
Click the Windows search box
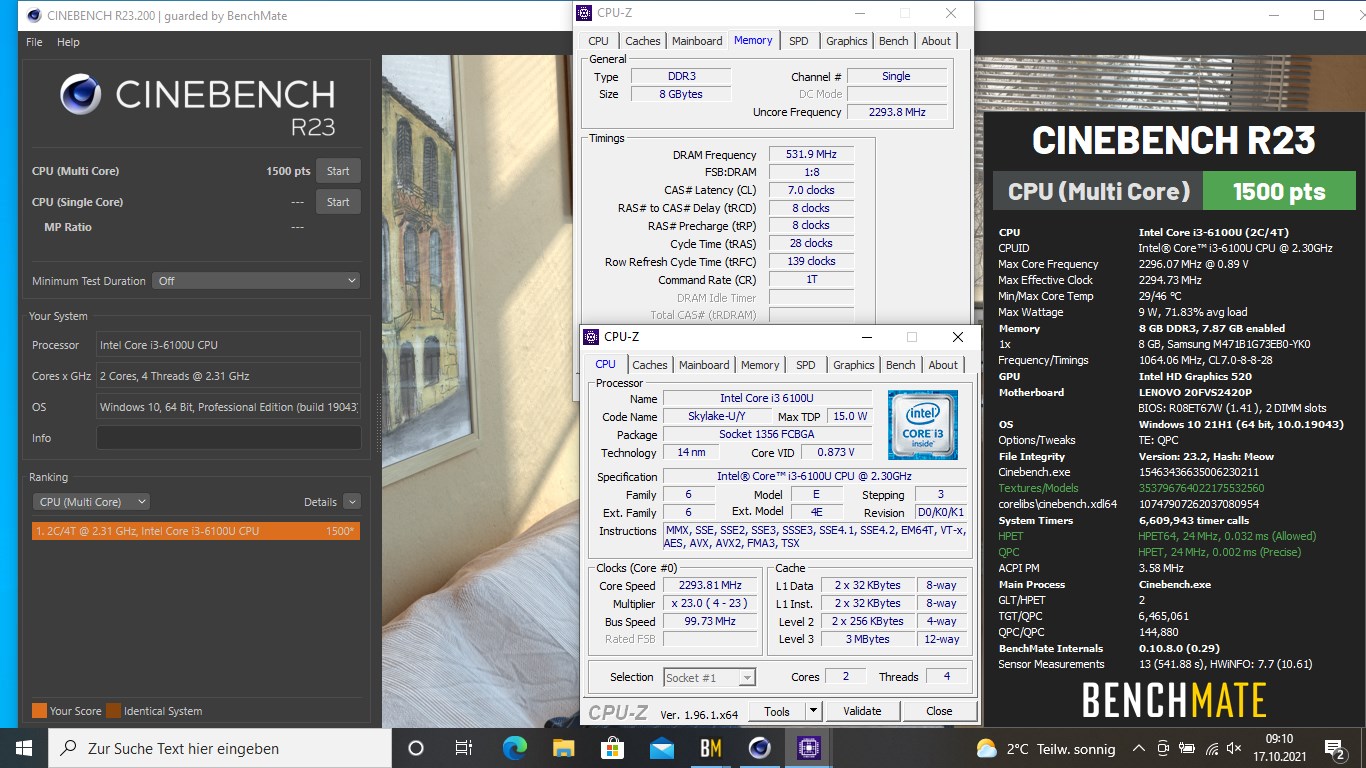click(220, 748)
